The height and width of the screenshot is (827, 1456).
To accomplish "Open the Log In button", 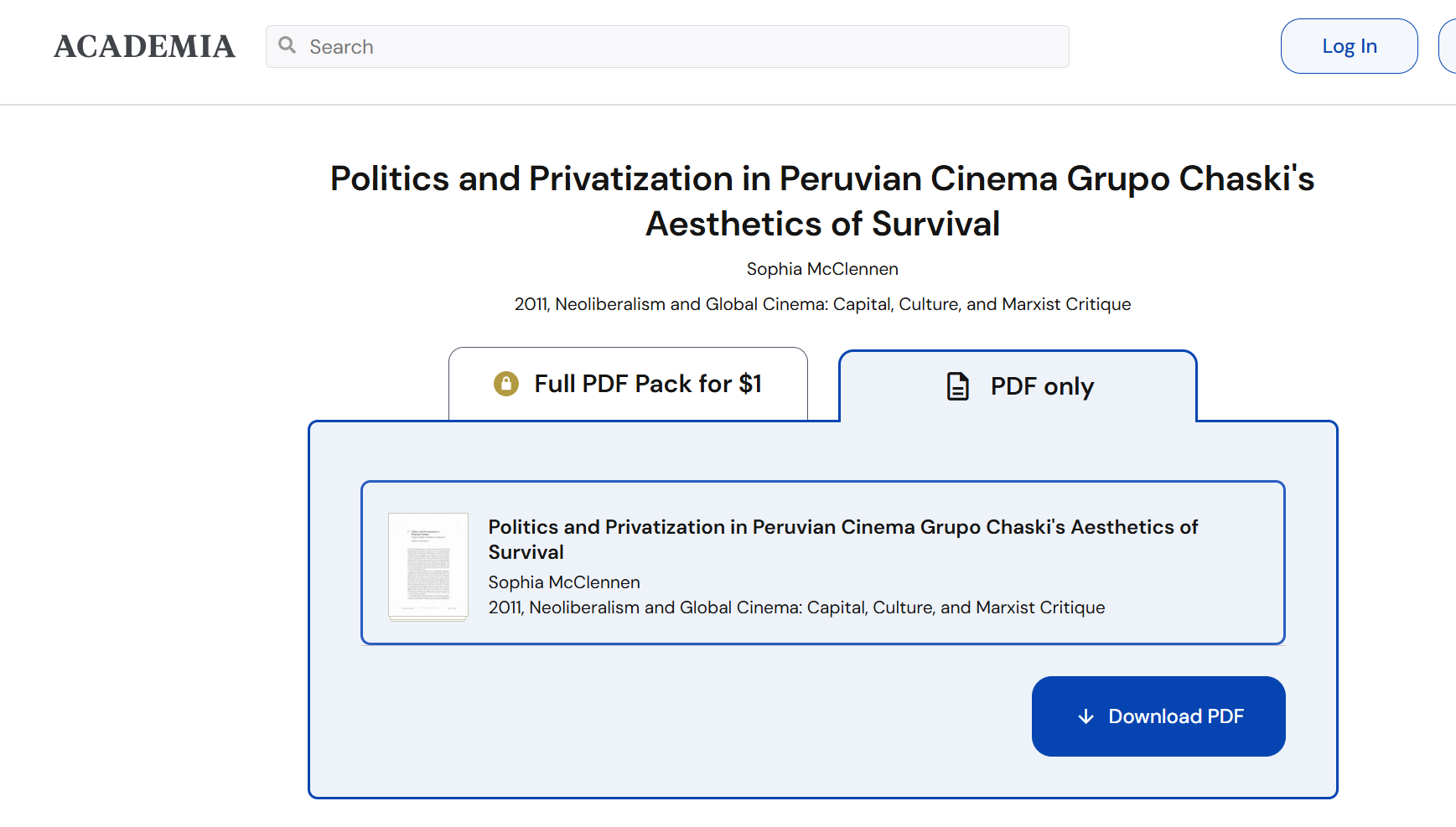I will tap(1349, 46).
